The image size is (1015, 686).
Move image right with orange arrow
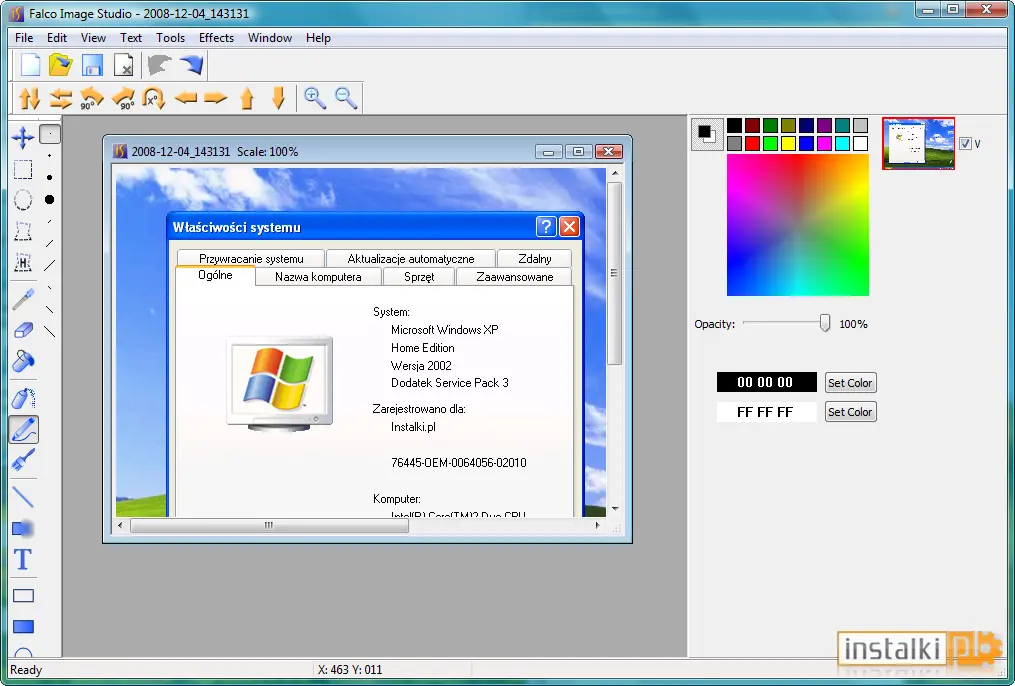click(x=216, y=98)
